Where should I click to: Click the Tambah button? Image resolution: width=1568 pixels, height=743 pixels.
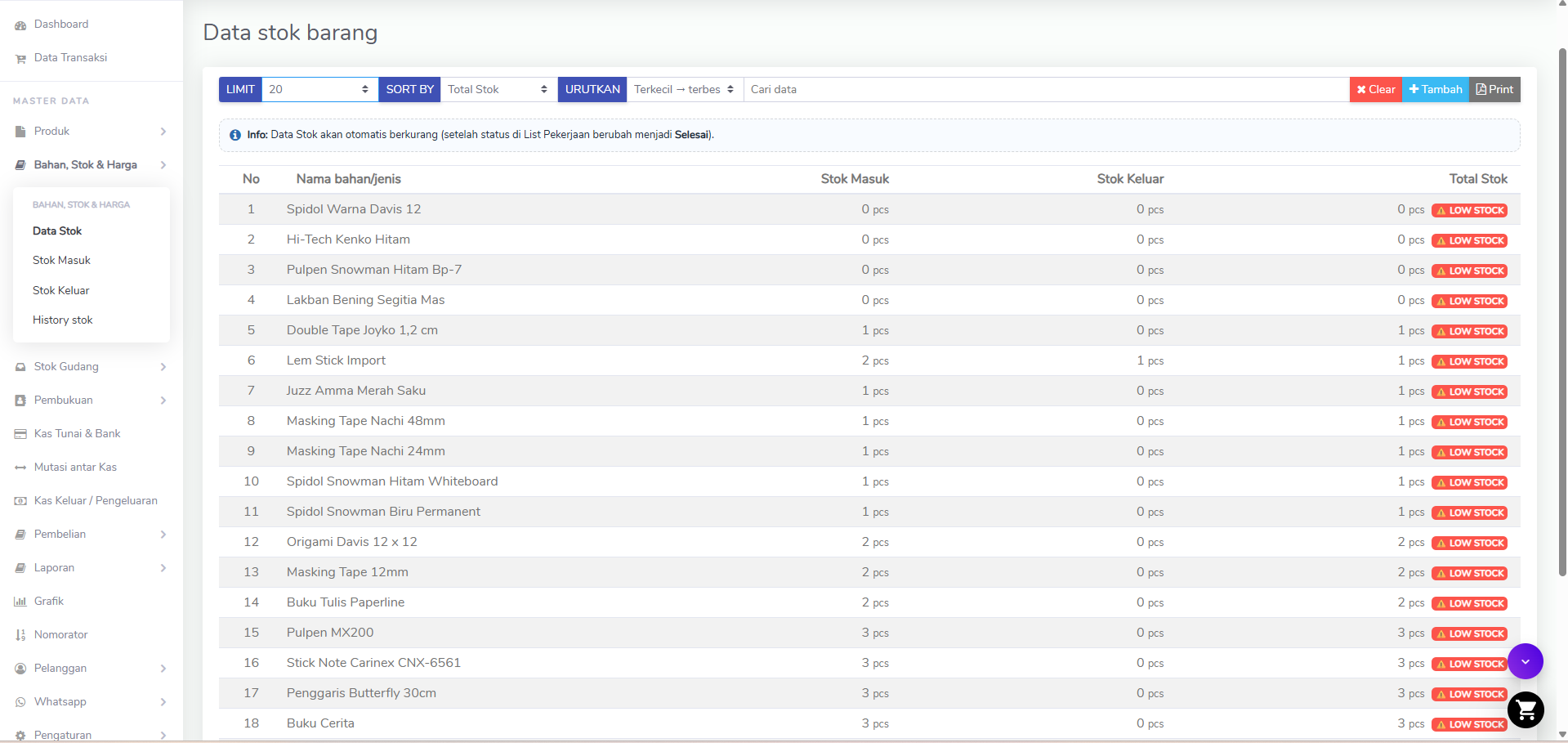tap(1436, 89)
